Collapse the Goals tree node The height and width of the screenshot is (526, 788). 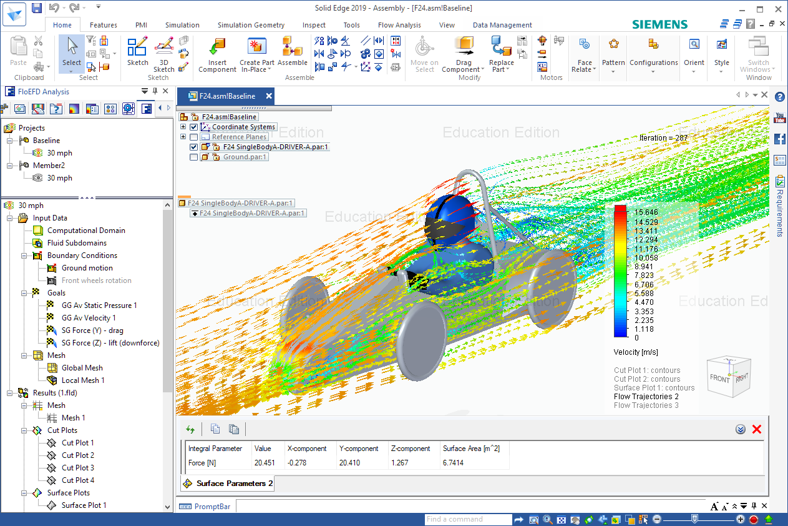pos(24,293)
